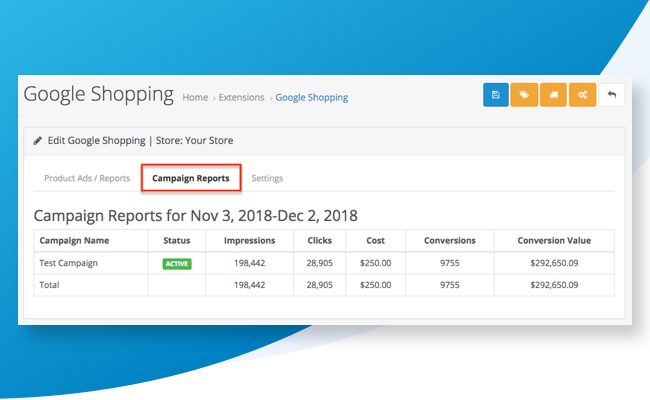The height and width of the screenshot is (400, 650).
Task: Click the Conversions column header
Action: pyautogui.click(x=450, y=241)
